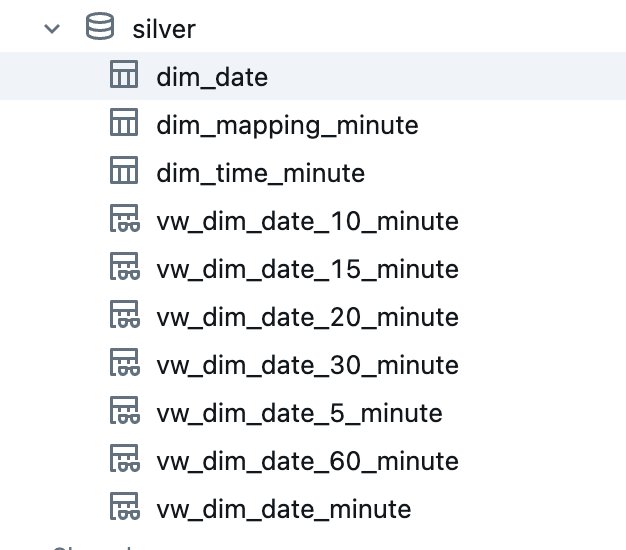
Task: Open the vw_dim_date_minute view
Action: 283,509
